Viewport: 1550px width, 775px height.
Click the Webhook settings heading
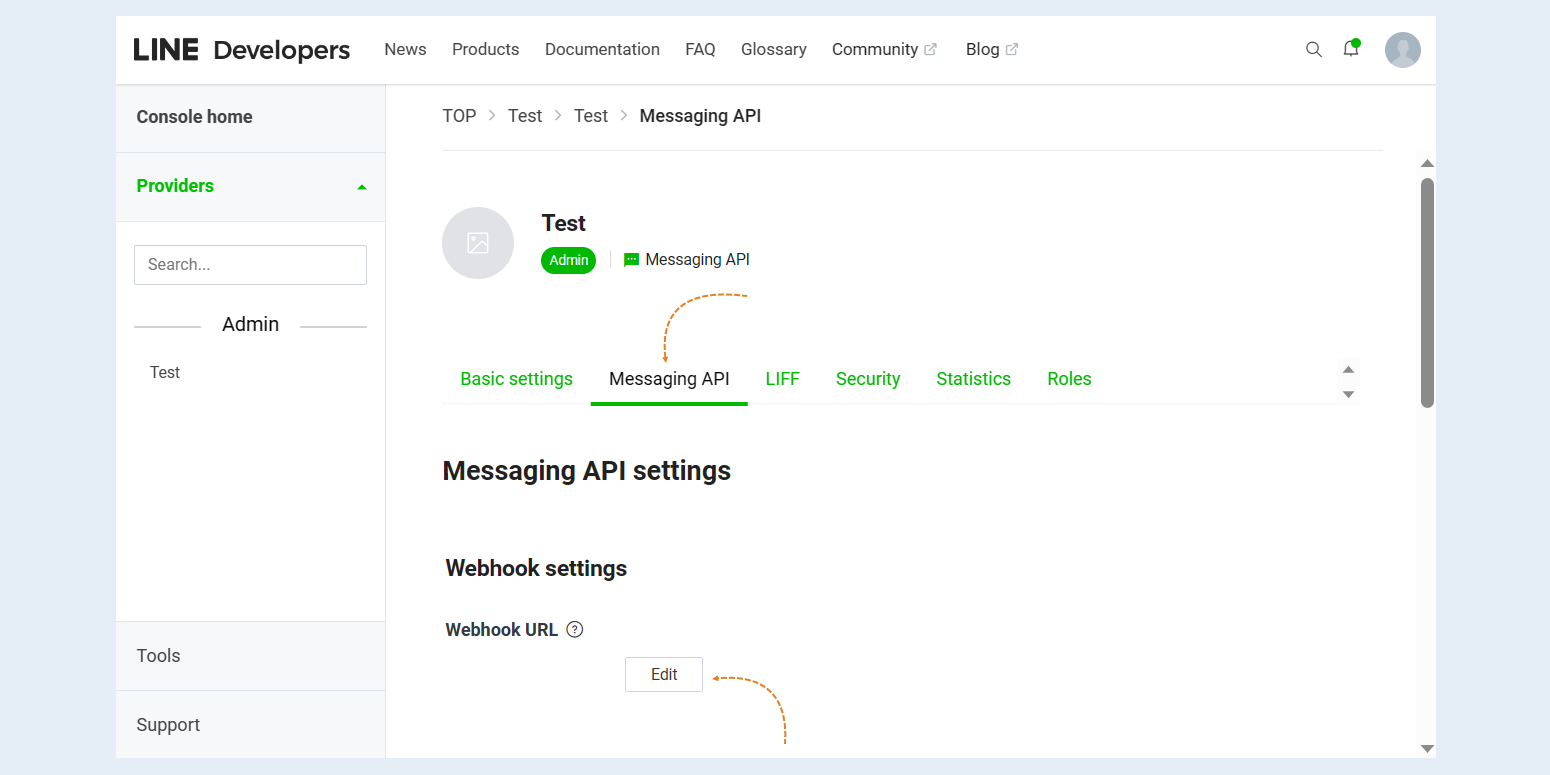pyautogui.click(x=536, y=568)
